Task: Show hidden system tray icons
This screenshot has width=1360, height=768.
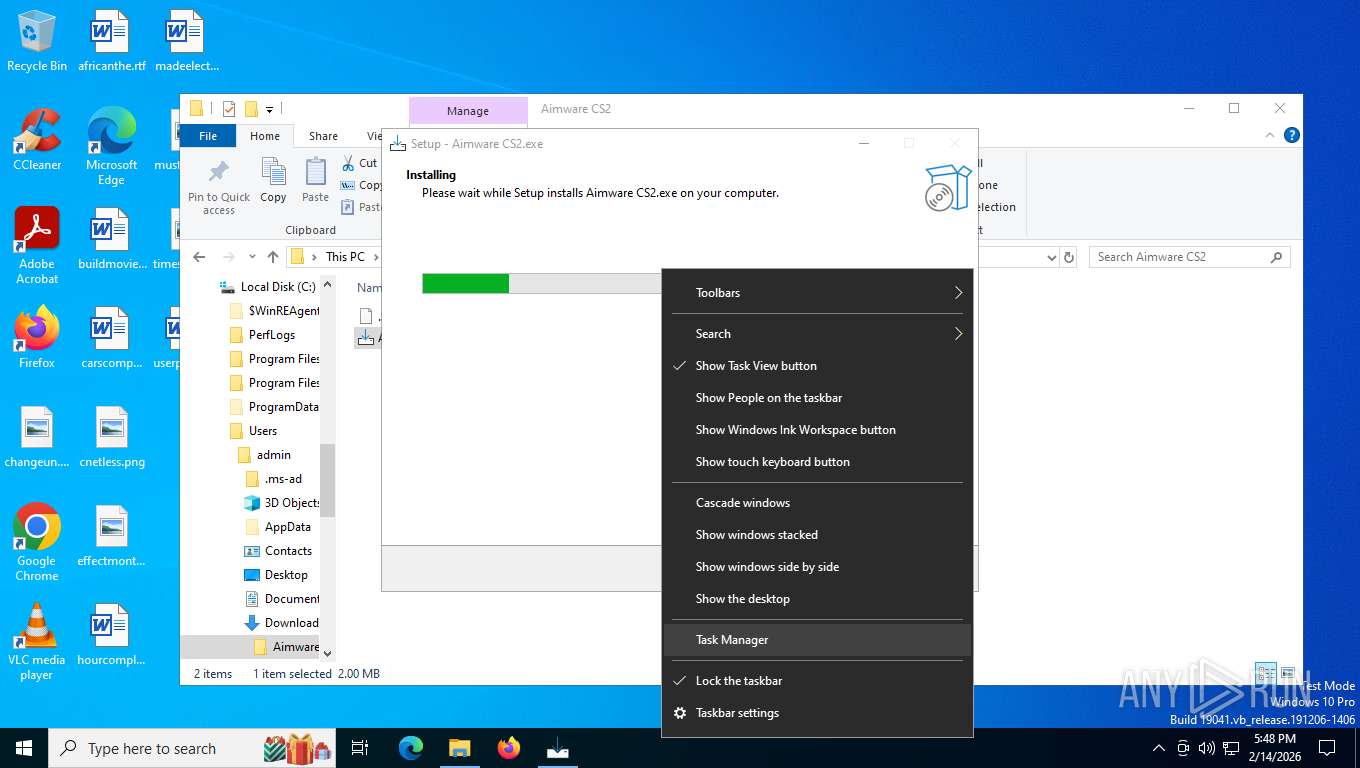Action: pos(1159,748)
